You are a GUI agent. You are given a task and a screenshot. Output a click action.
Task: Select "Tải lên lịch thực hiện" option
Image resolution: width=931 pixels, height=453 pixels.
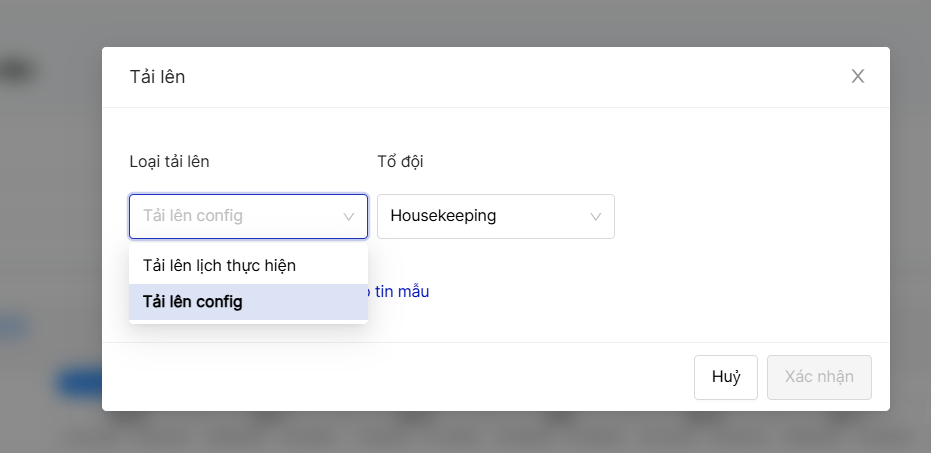219,266
